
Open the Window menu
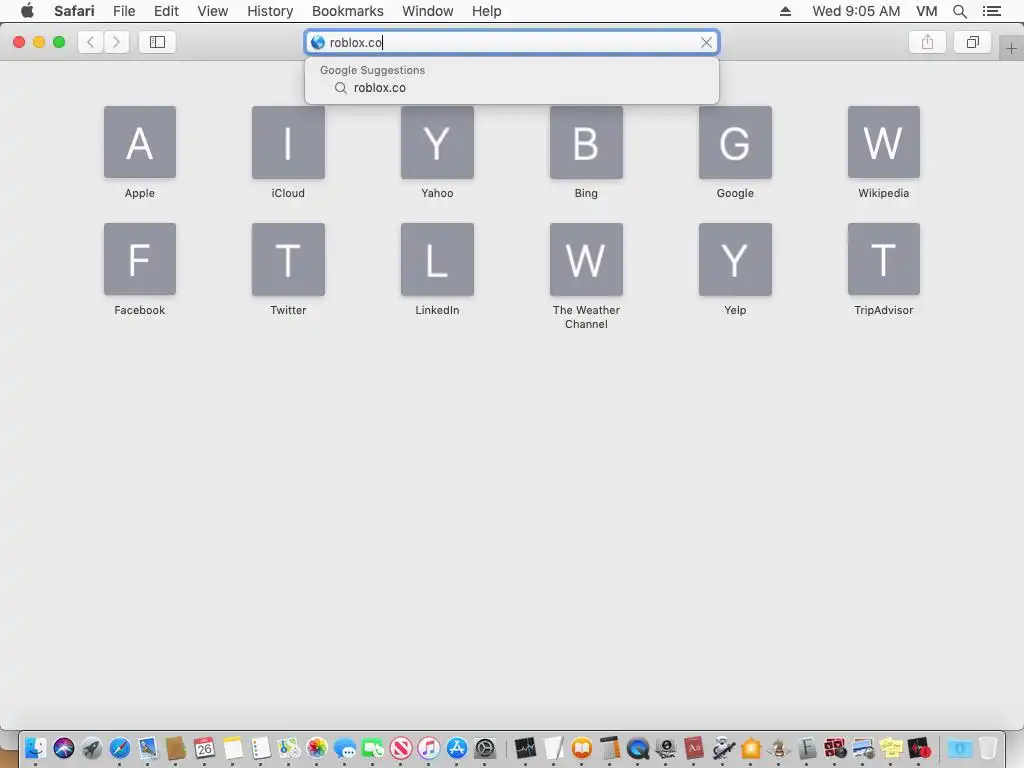(x=428, y=11)
